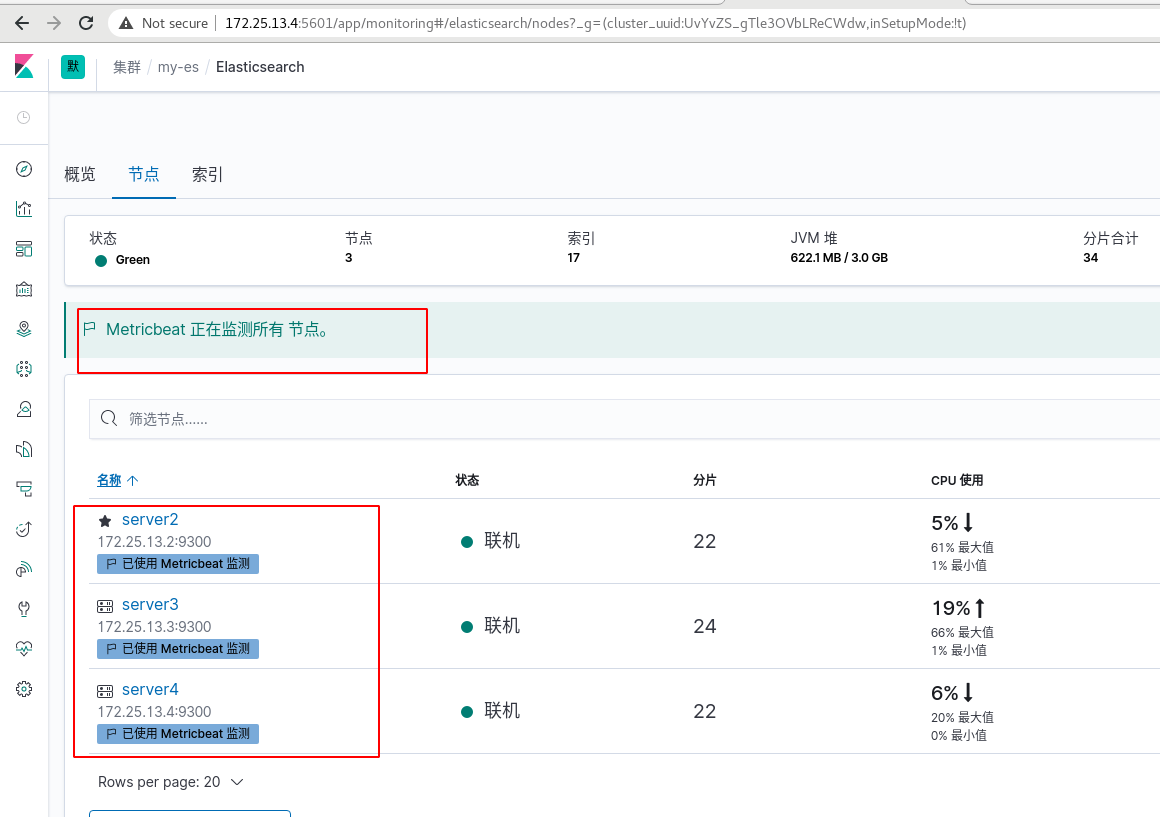The width and height of the screenshot is (1160, 817).
Task: Click the 分片 column header
Action: [705, 480]
